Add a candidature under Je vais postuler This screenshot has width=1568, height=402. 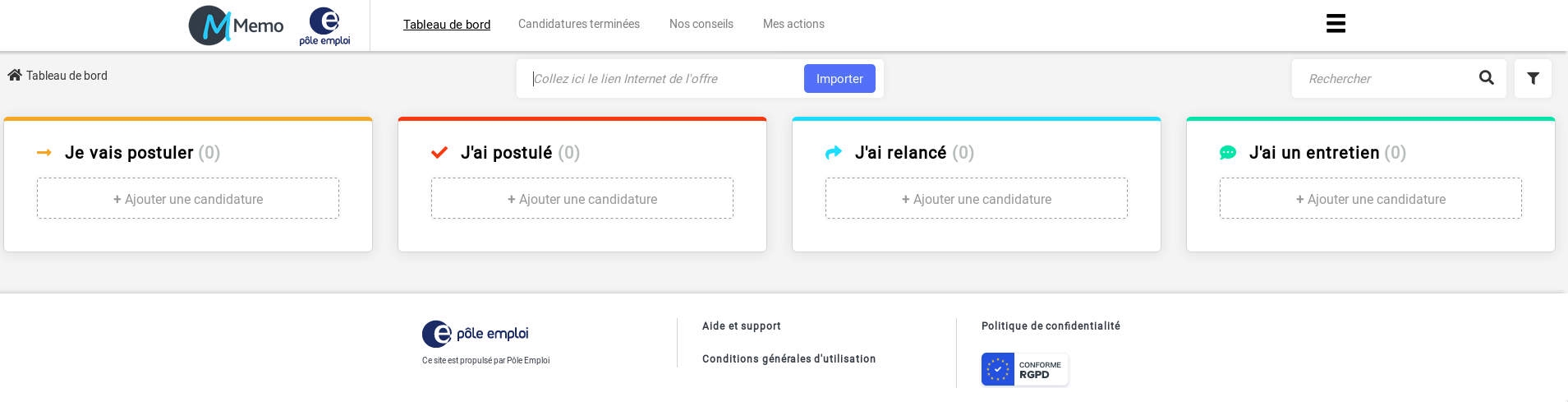pos(188,199)
